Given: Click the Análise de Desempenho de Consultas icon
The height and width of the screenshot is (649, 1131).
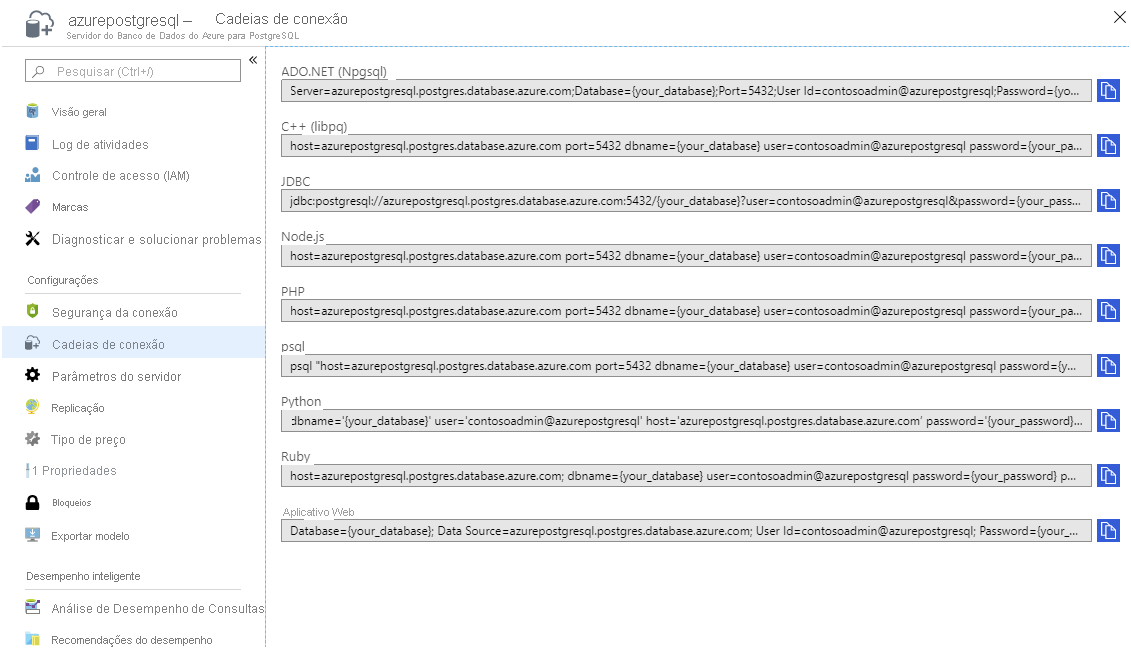Looking at the screenshot, I should [x=32, y=607].
